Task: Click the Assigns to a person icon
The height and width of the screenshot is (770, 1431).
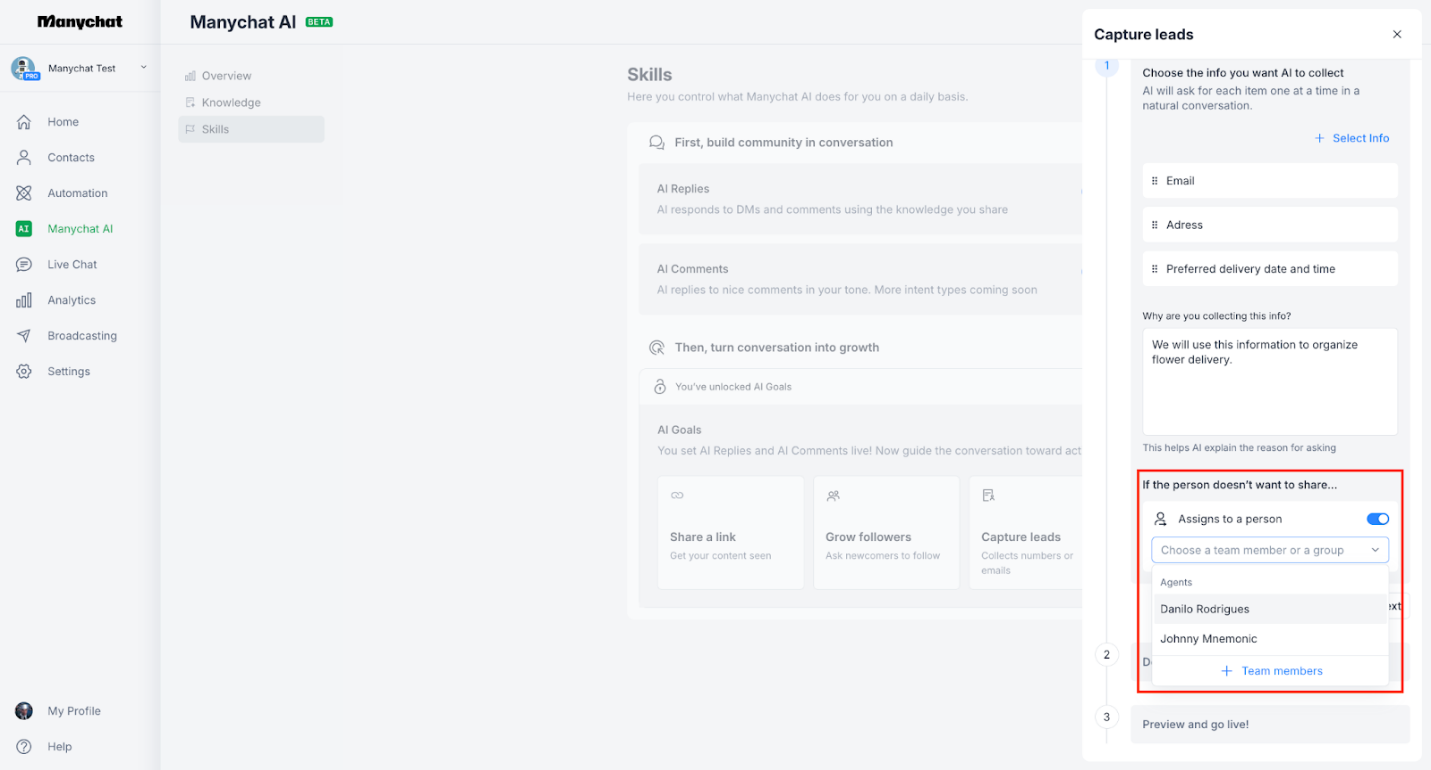Action: (x=1160, y=518)
